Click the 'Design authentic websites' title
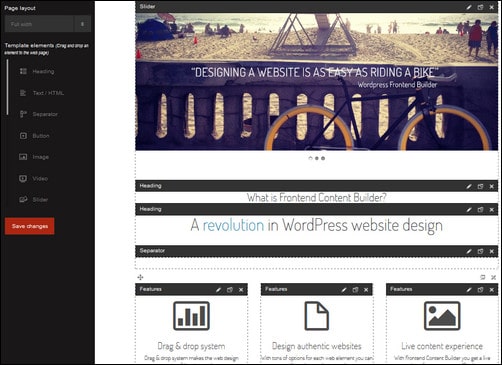The width and height of the screenshot is (502, 365). (x=317, y=346)
